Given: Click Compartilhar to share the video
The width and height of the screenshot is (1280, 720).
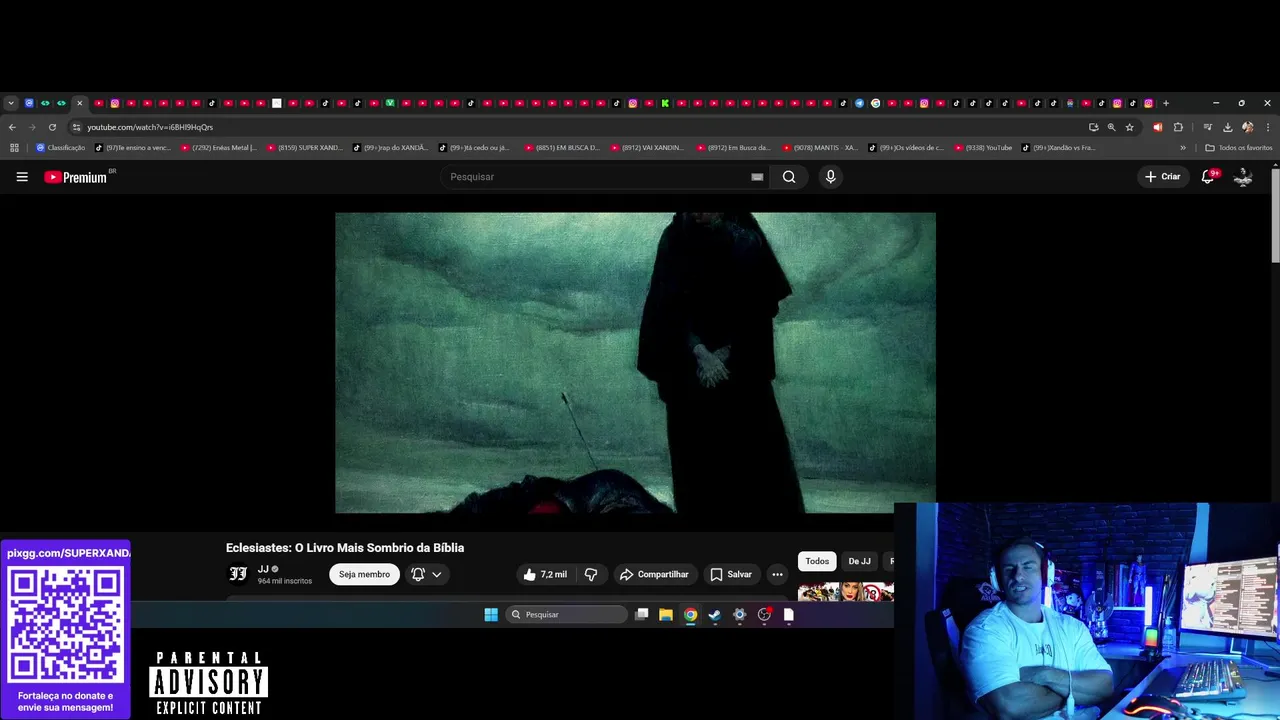Looking at the screenshot, I should [654, 574].
